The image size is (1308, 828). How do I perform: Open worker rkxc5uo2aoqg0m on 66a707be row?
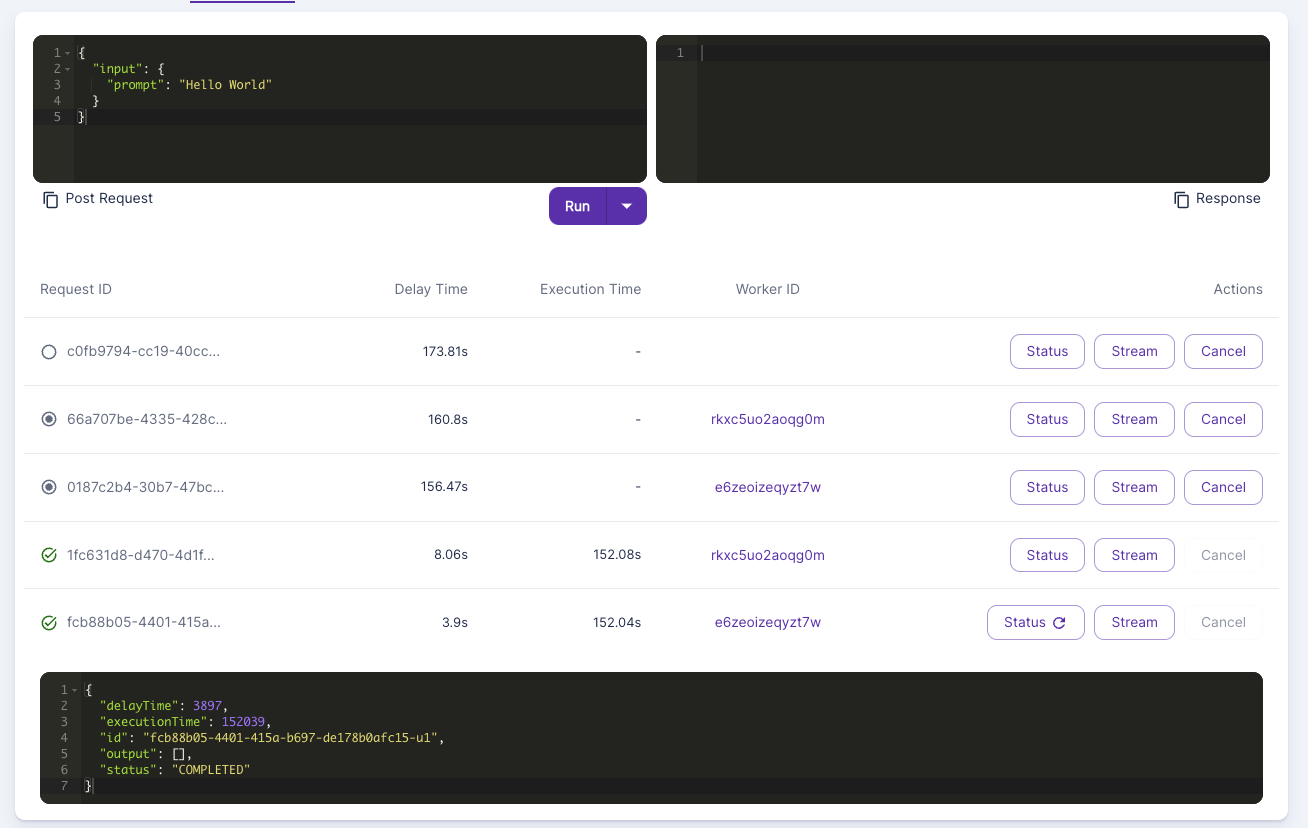coord(768,420)
